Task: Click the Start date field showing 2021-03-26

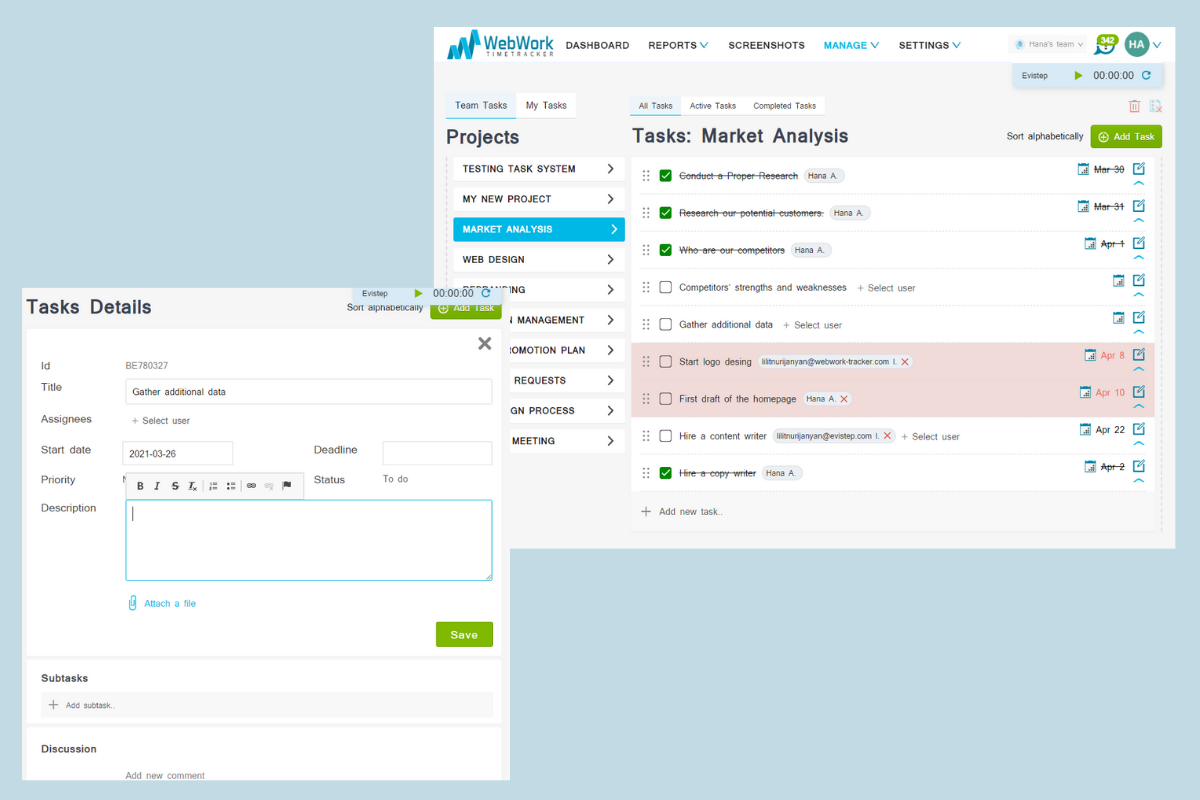Action: 178,453
